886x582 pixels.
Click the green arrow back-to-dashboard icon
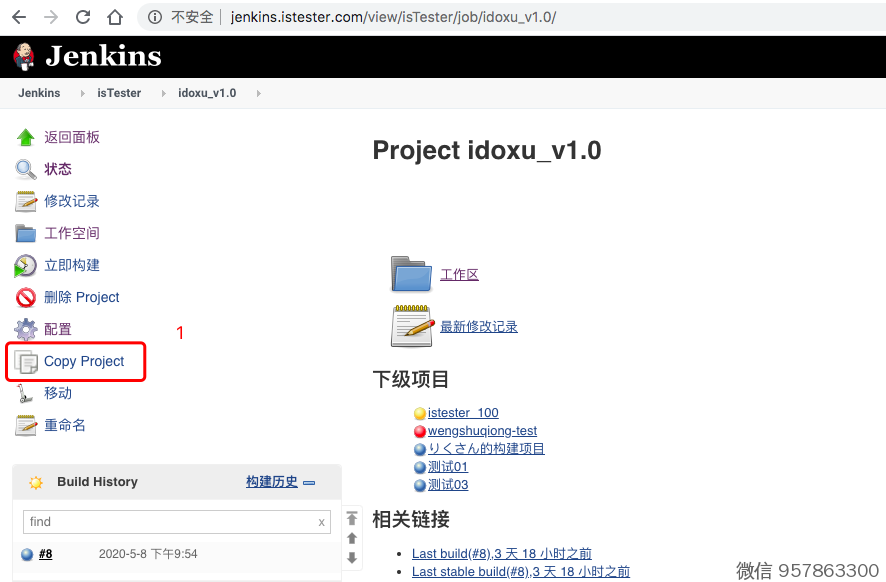(26, 137)
